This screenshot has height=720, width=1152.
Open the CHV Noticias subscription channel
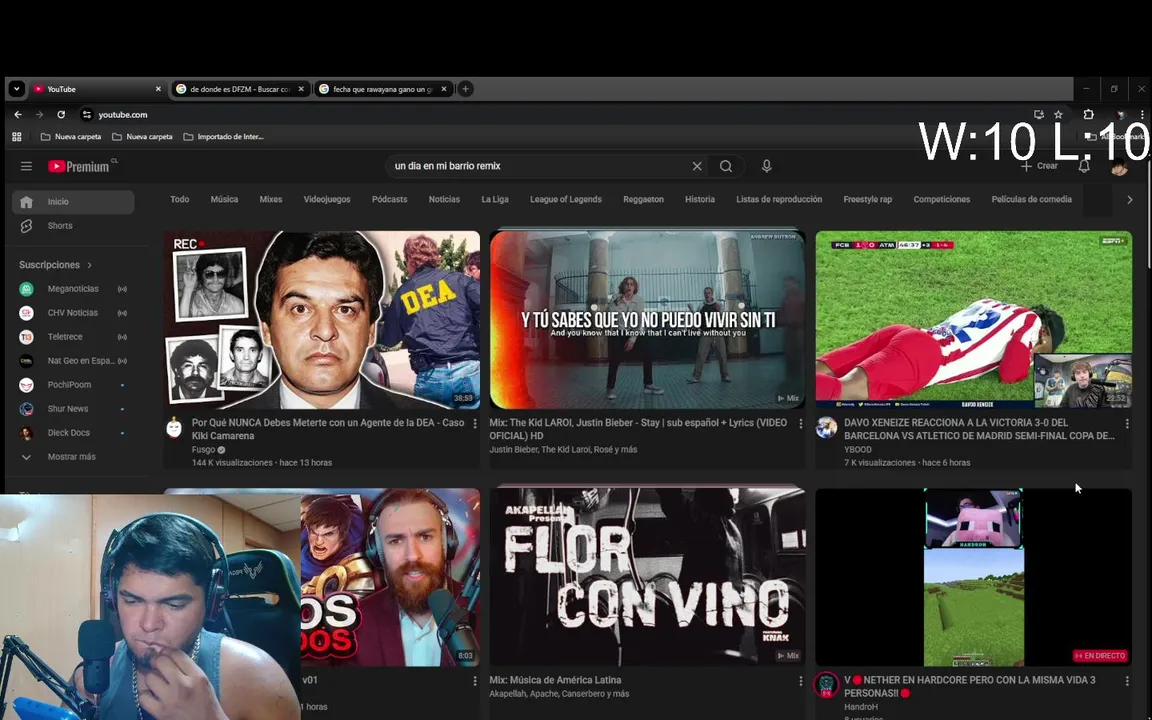point(73,313)
